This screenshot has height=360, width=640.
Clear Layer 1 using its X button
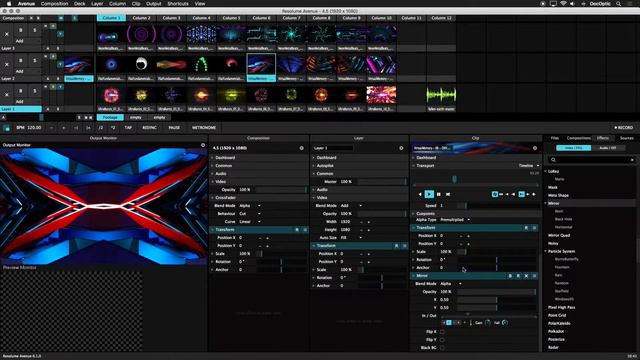click(7, 95)
